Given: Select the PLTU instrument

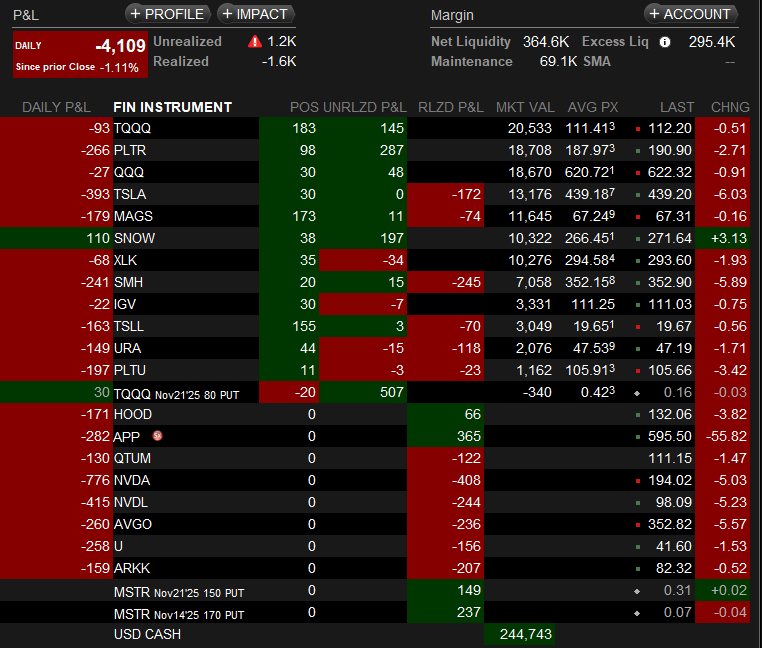Looking at the screenshot, I should pyautogui.click(x=130, y=370).
